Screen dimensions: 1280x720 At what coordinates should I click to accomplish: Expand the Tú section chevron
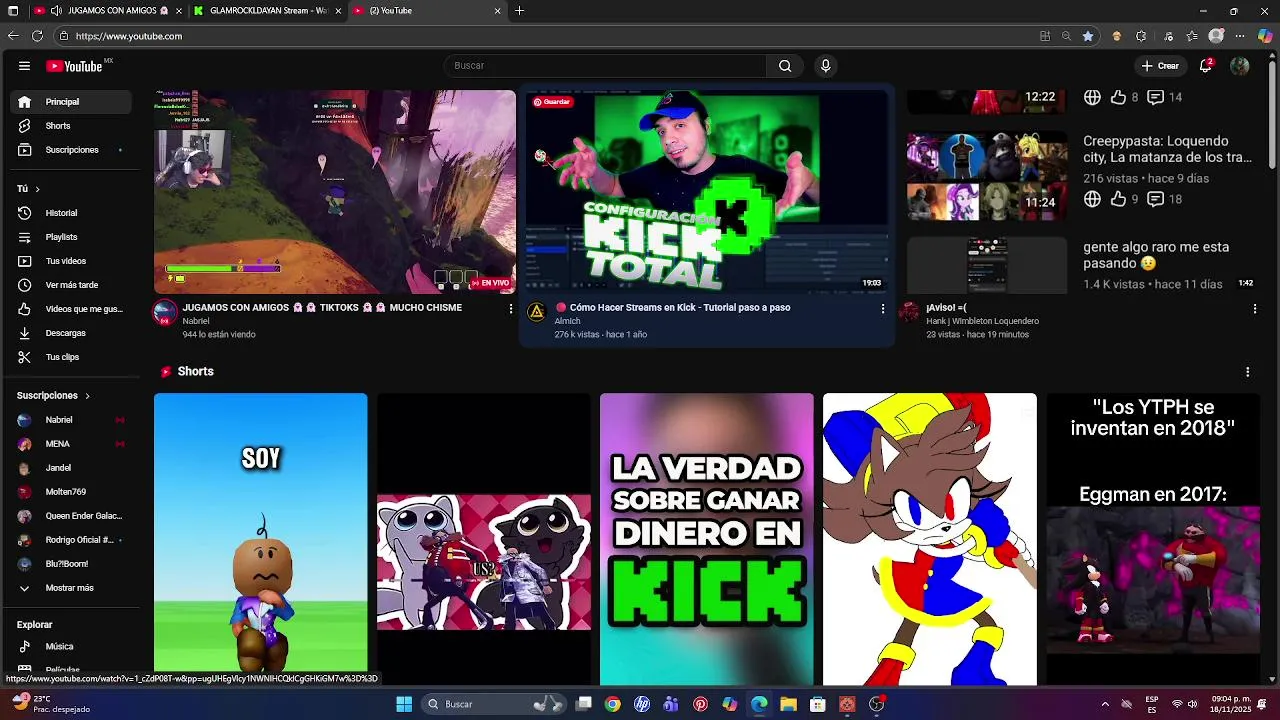tap(37, 189)
